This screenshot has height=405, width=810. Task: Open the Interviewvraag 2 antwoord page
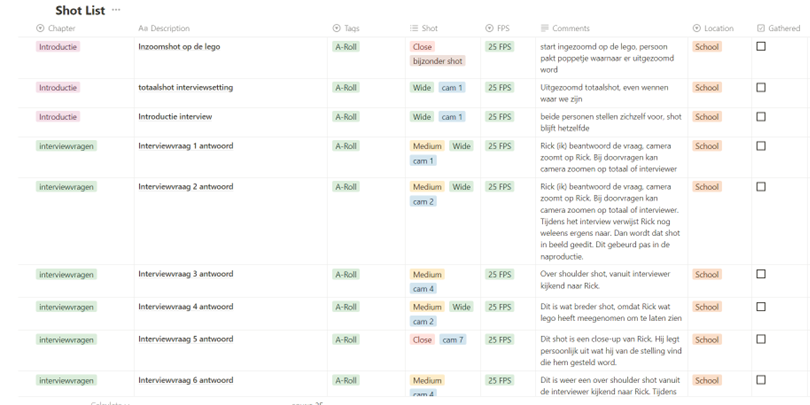(x=185, y=187)
